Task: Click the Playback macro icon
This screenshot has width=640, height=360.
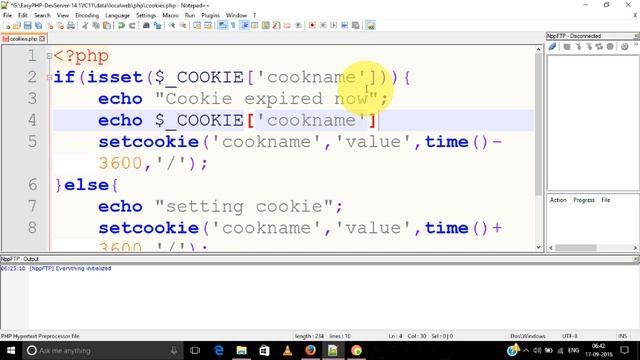Action: pos(333,25)
